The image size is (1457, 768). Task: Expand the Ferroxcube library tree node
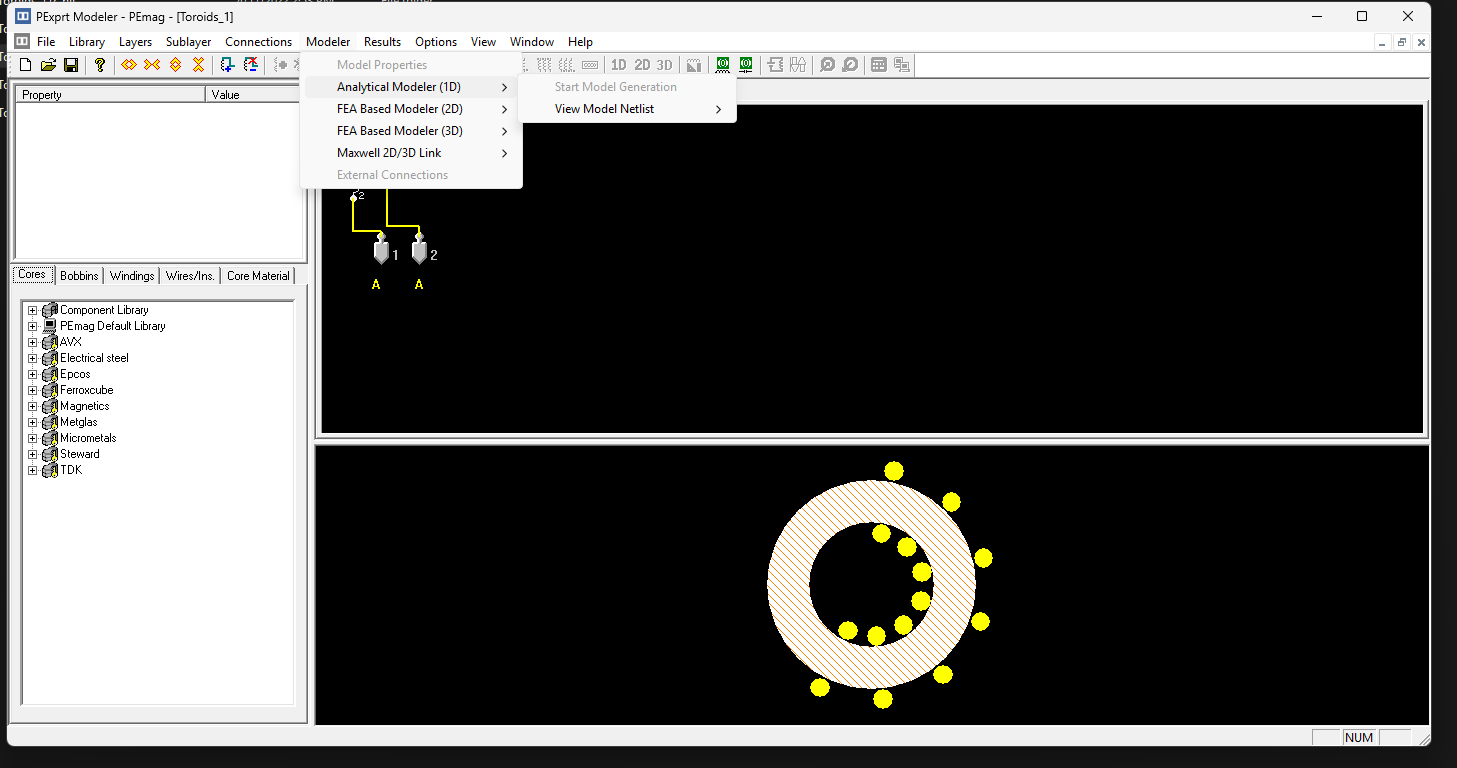point(33,390)
